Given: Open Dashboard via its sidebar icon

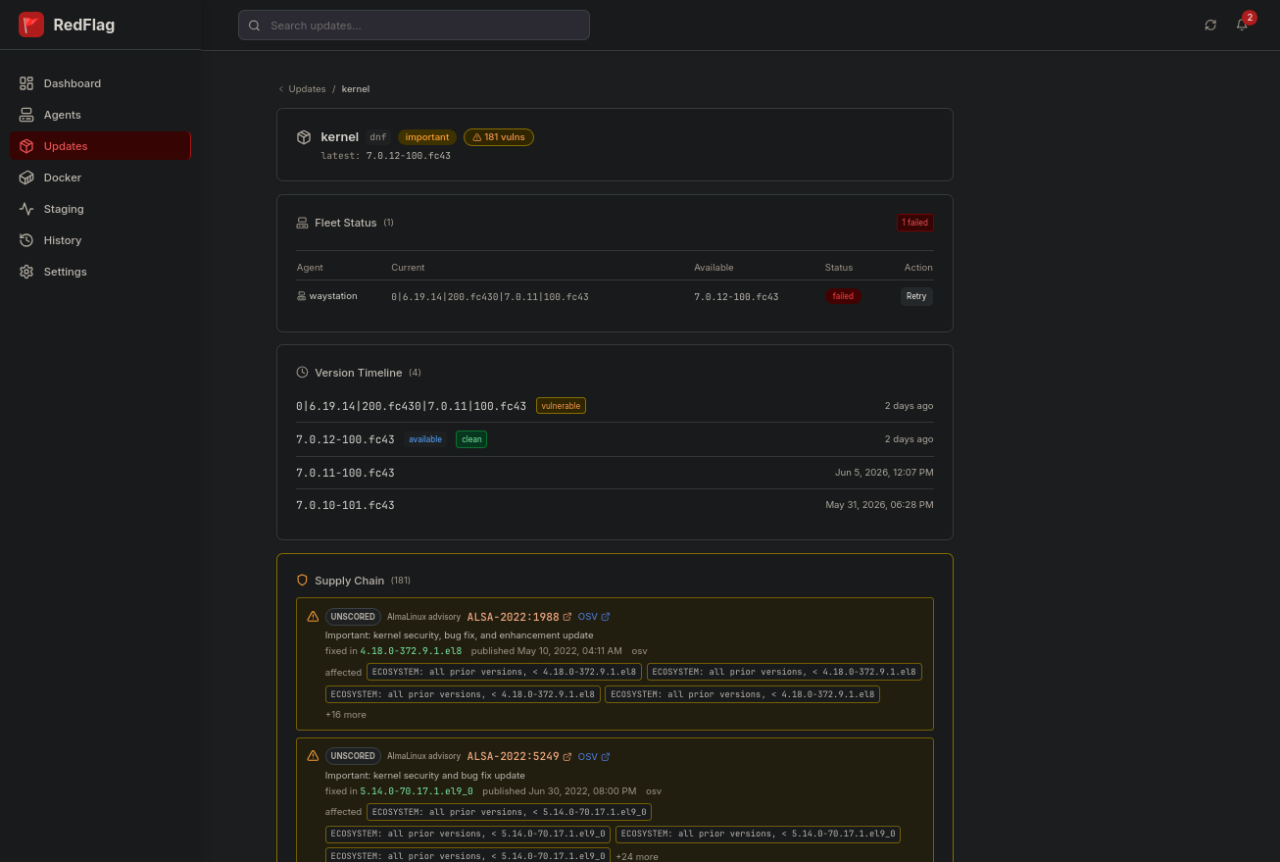Looking at the screenshot, I should coord(26,83).
